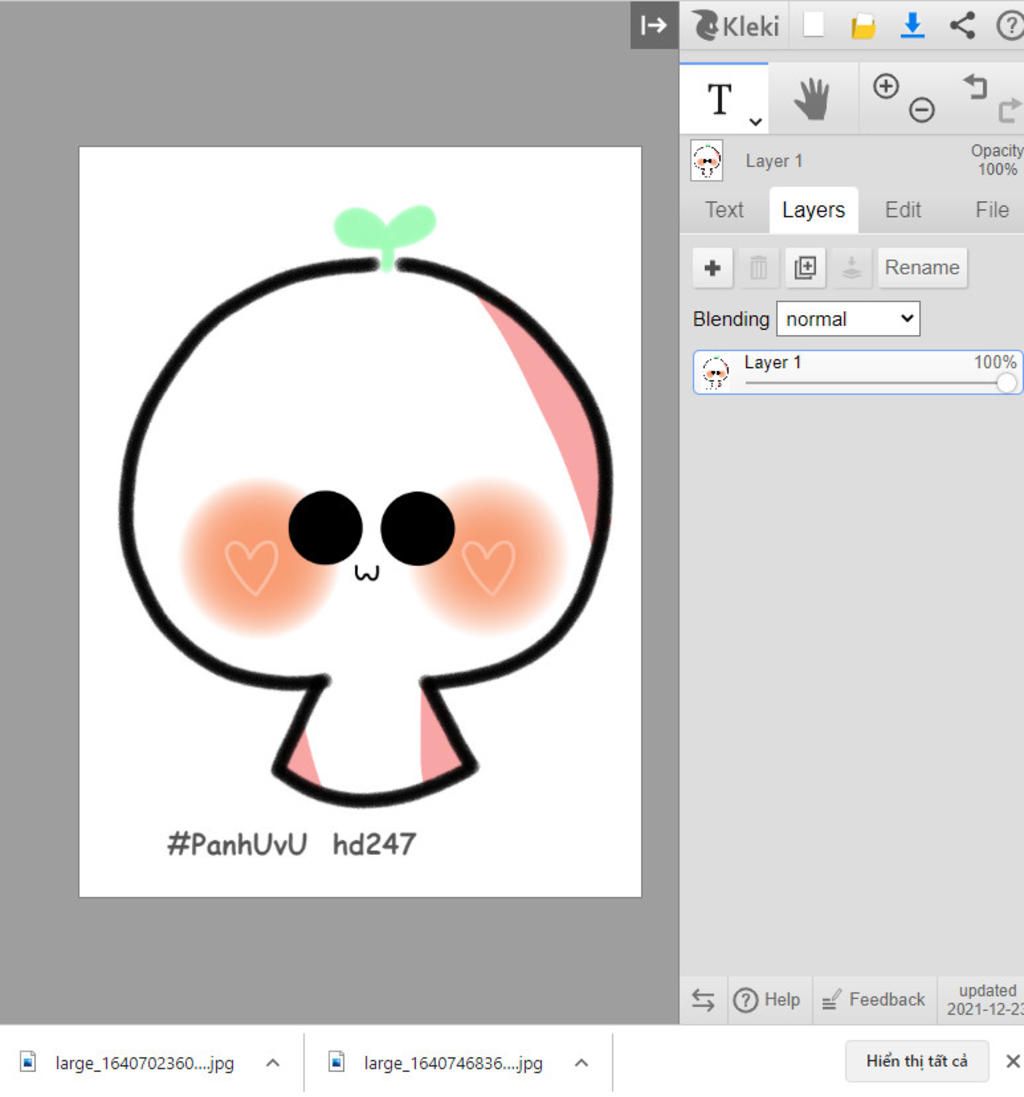Viewport: 1024px width, 1097px height.
Task: Open the Feedback link
Action: coord(874,1000)
